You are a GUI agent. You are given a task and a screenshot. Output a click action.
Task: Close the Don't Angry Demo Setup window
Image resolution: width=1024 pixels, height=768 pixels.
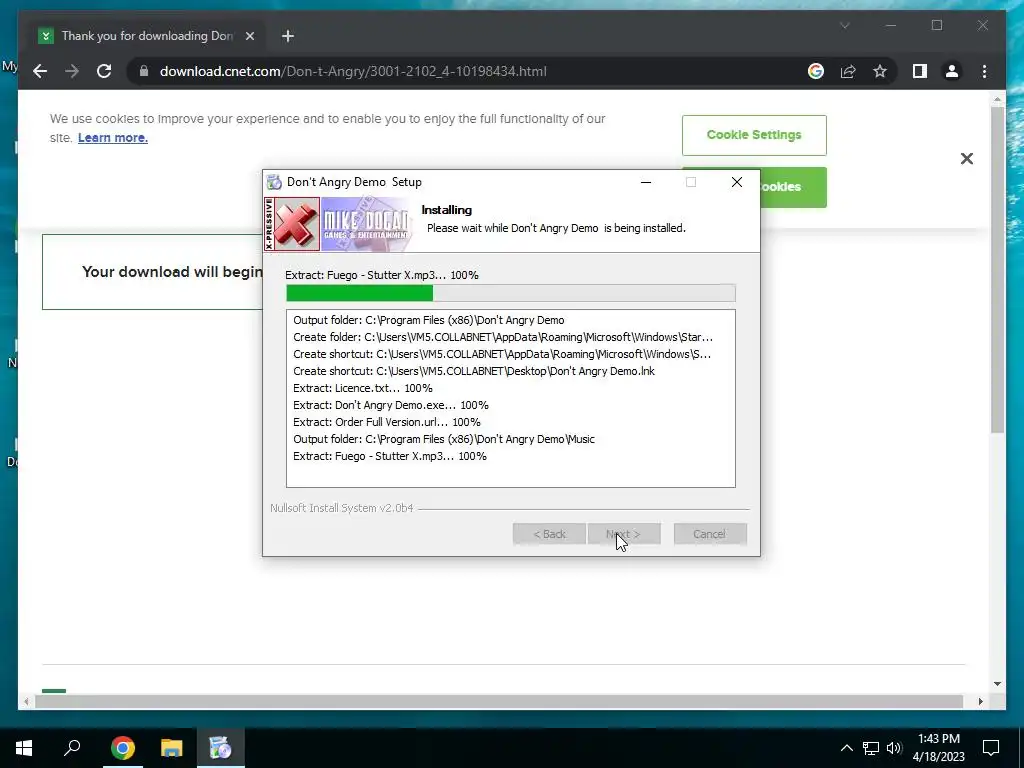coord(737,182)
